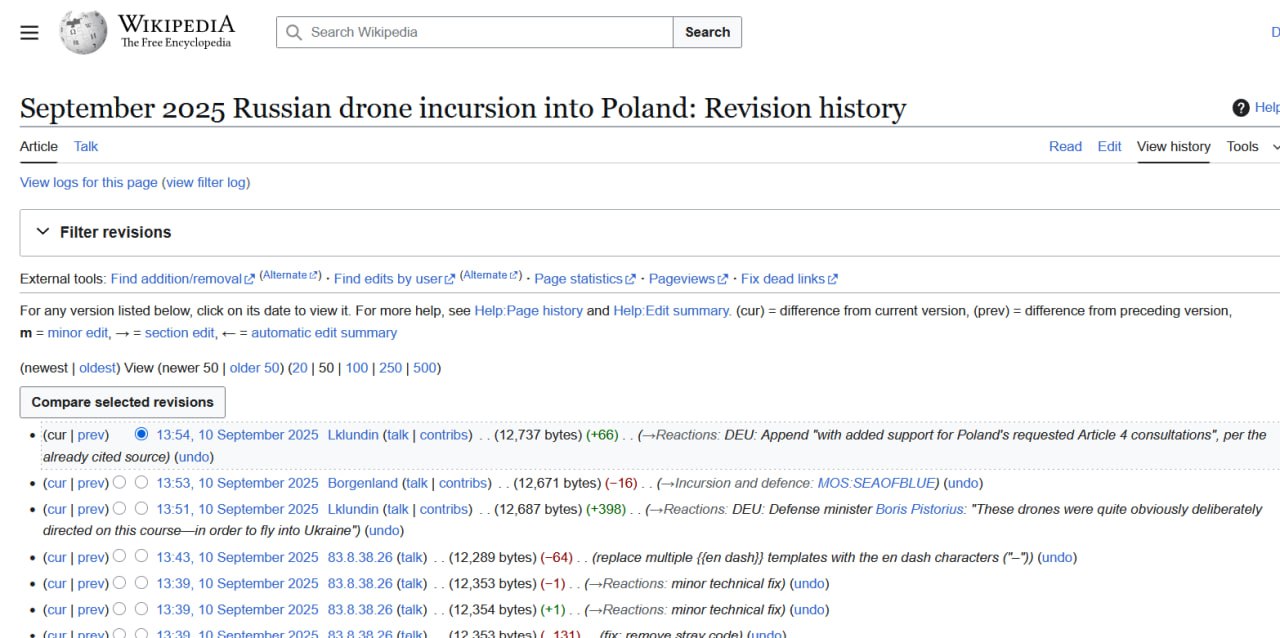The image size is (1280, 638).
Task: Open the Edit tab
Action: [1109, 146]
